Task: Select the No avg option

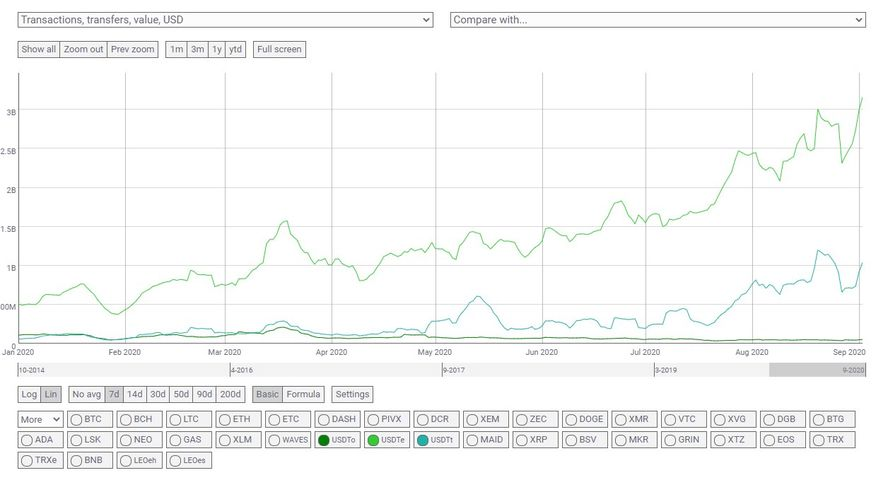Action: pyautogui.click(x=86, y=394)
